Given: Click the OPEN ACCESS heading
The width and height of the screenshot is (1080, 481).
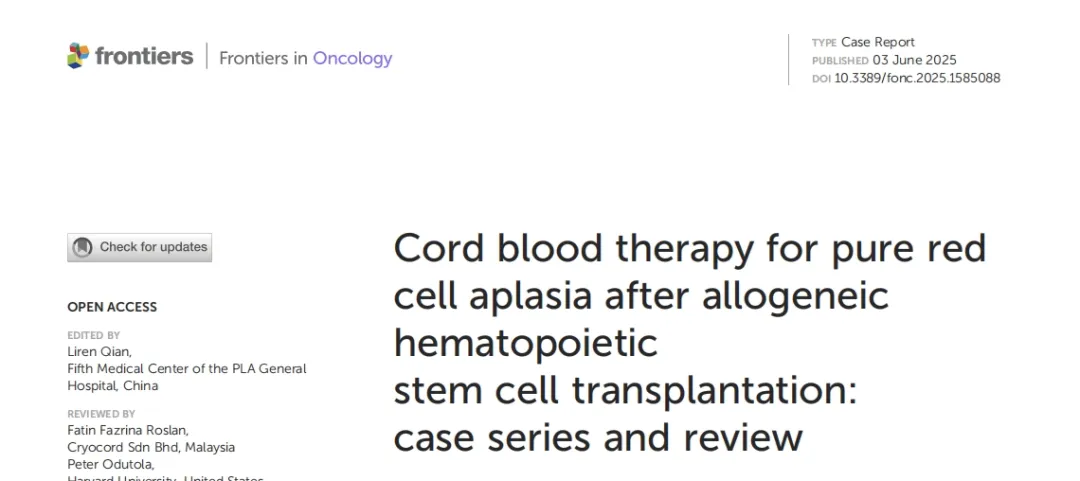Looking at the screenshot, I should 112,307.
